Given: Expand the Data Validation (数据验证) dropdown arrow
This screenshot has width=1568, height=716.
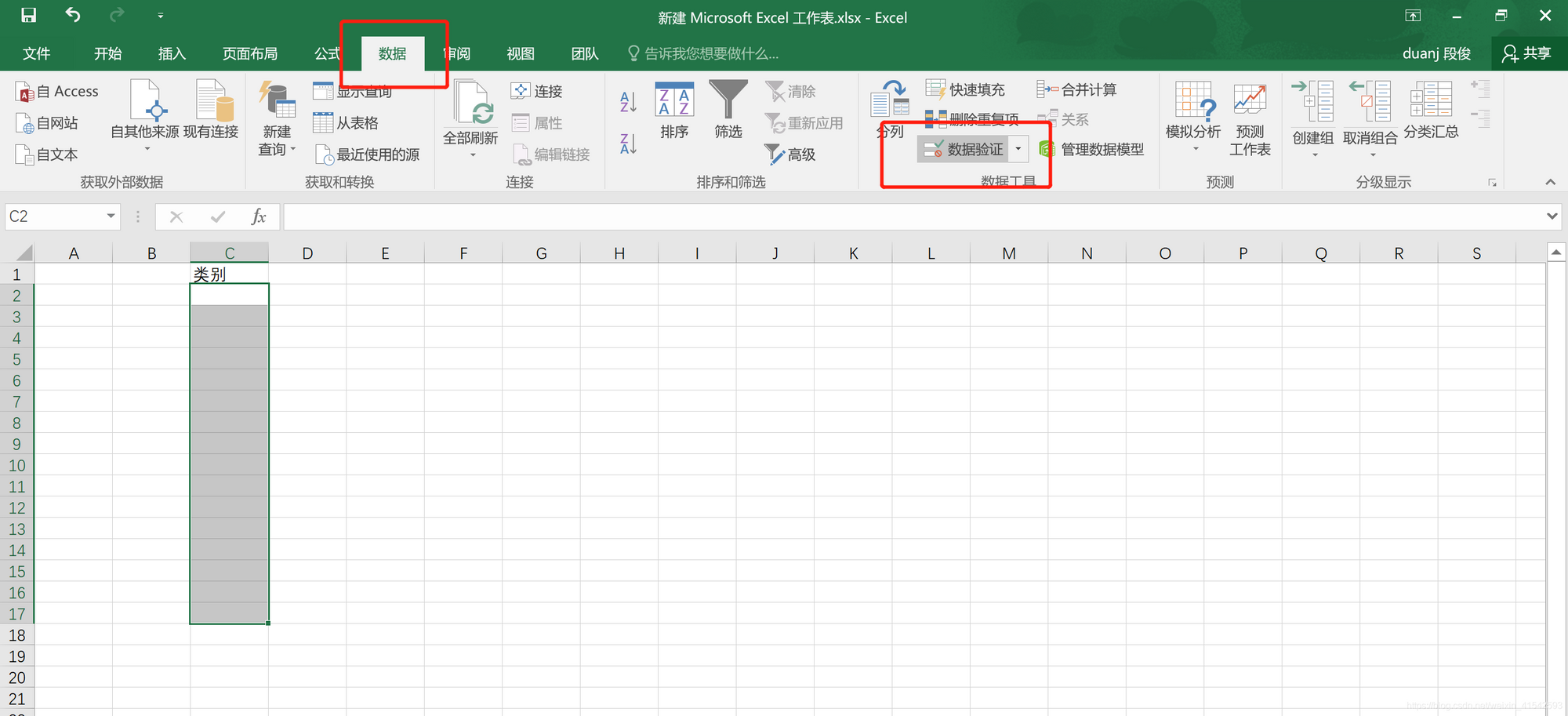Looking at the screenshot, I should tap(1018, 149).
